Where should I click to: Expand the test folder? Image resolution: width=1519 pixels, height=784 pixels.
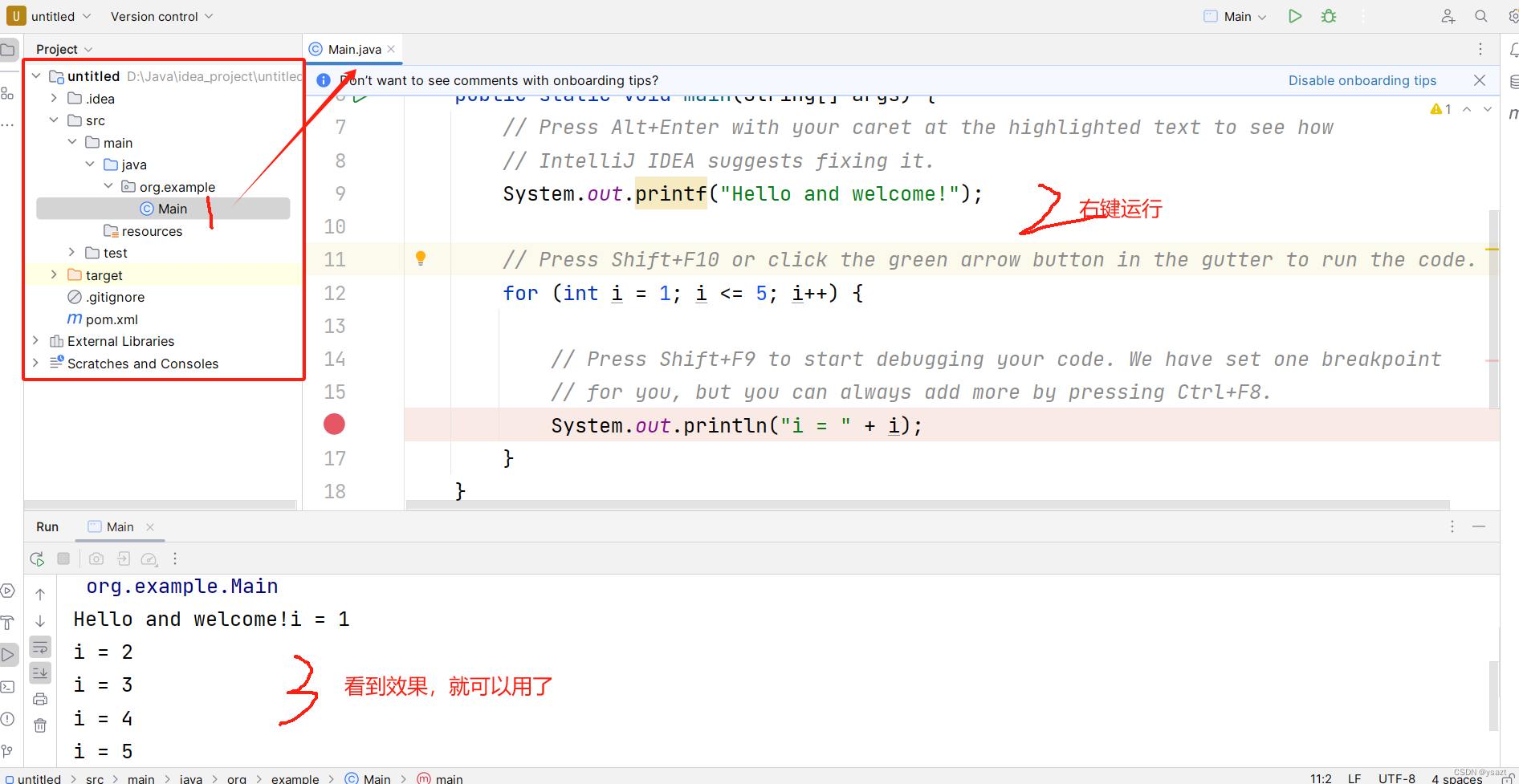pyautogui.click(x=71, y=253)
